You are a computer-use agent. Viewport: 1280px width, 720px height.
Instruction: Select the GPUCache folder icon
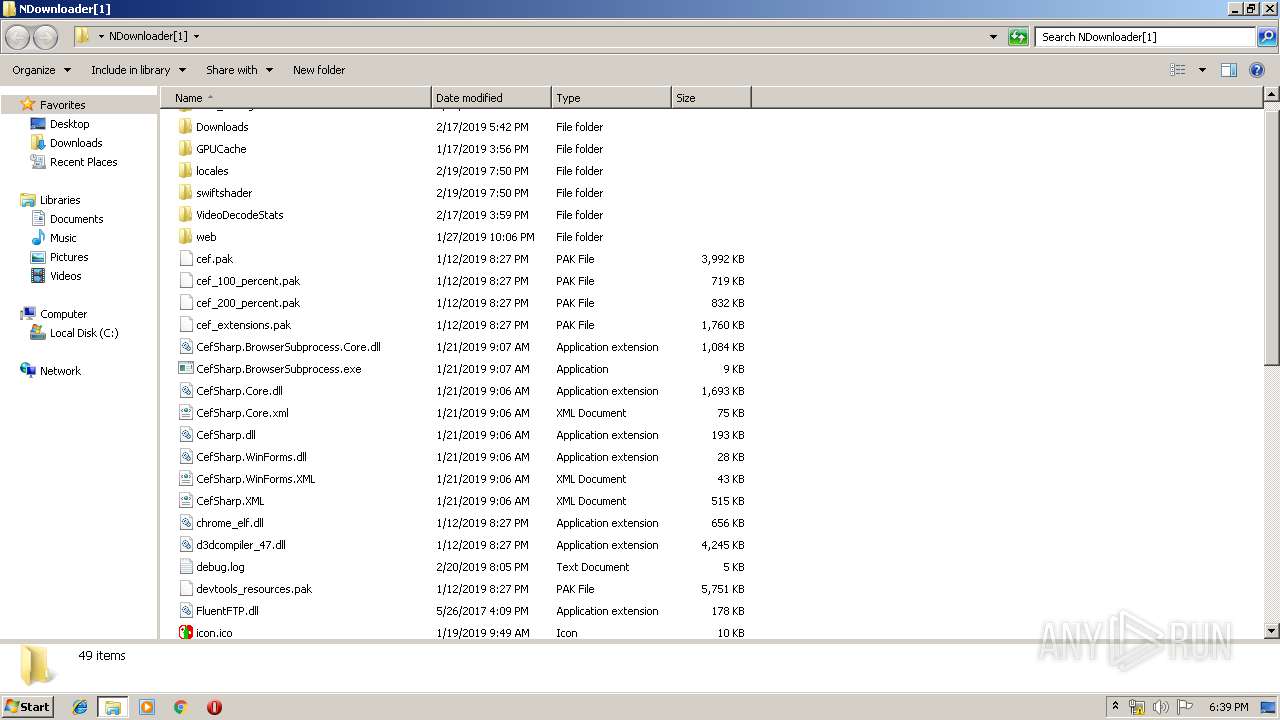tap(186, 149)
